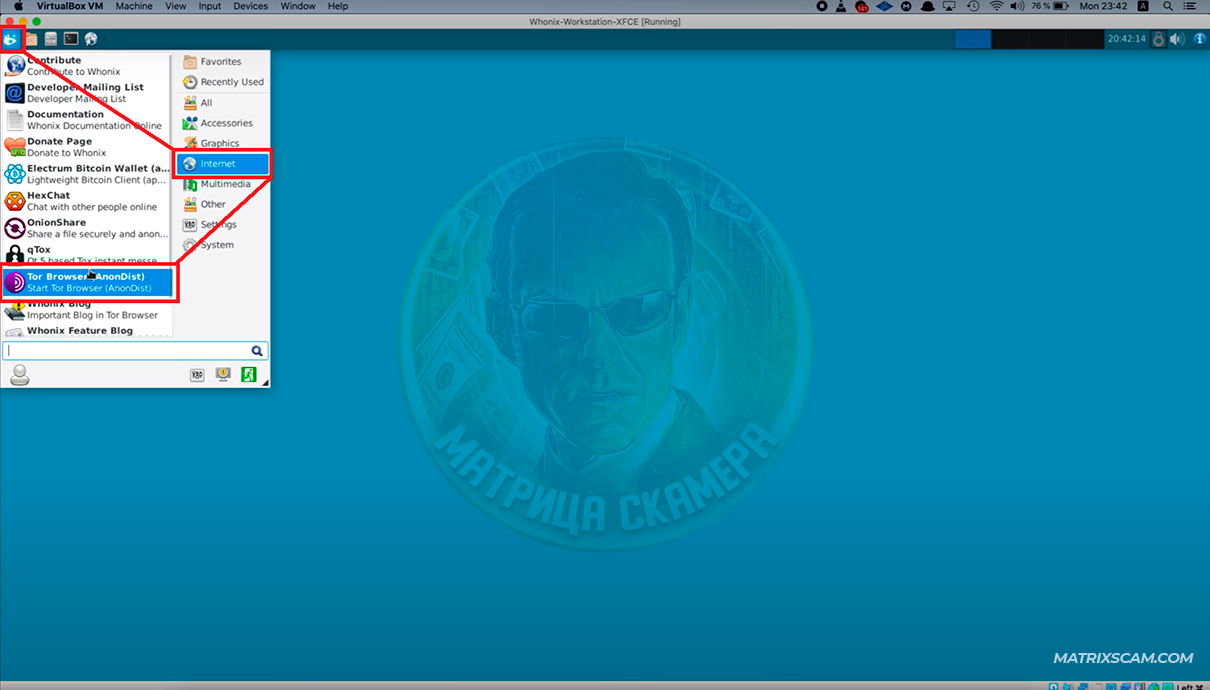Open the Time Machine menu bar icon

click(x=973, y=6)
